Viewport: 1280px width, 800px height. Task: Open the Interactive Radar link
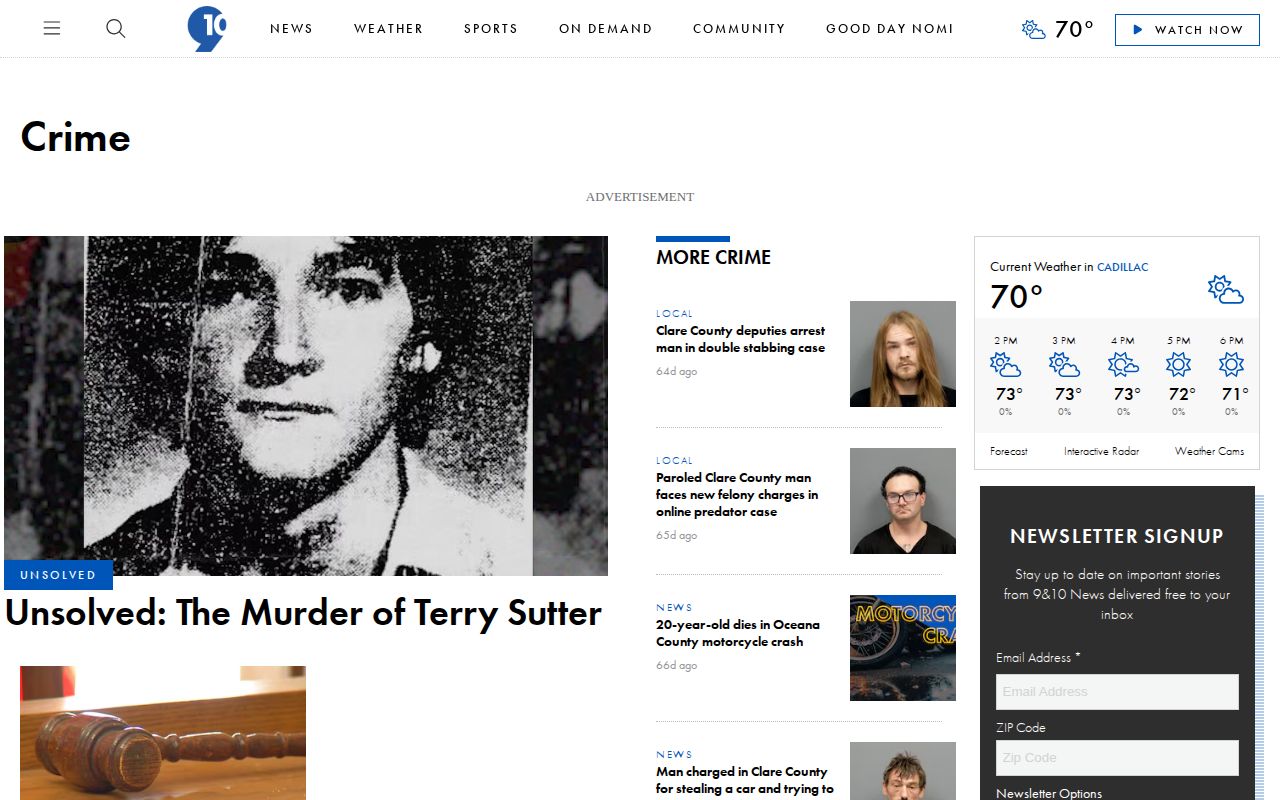click(x=1101, y=451)
